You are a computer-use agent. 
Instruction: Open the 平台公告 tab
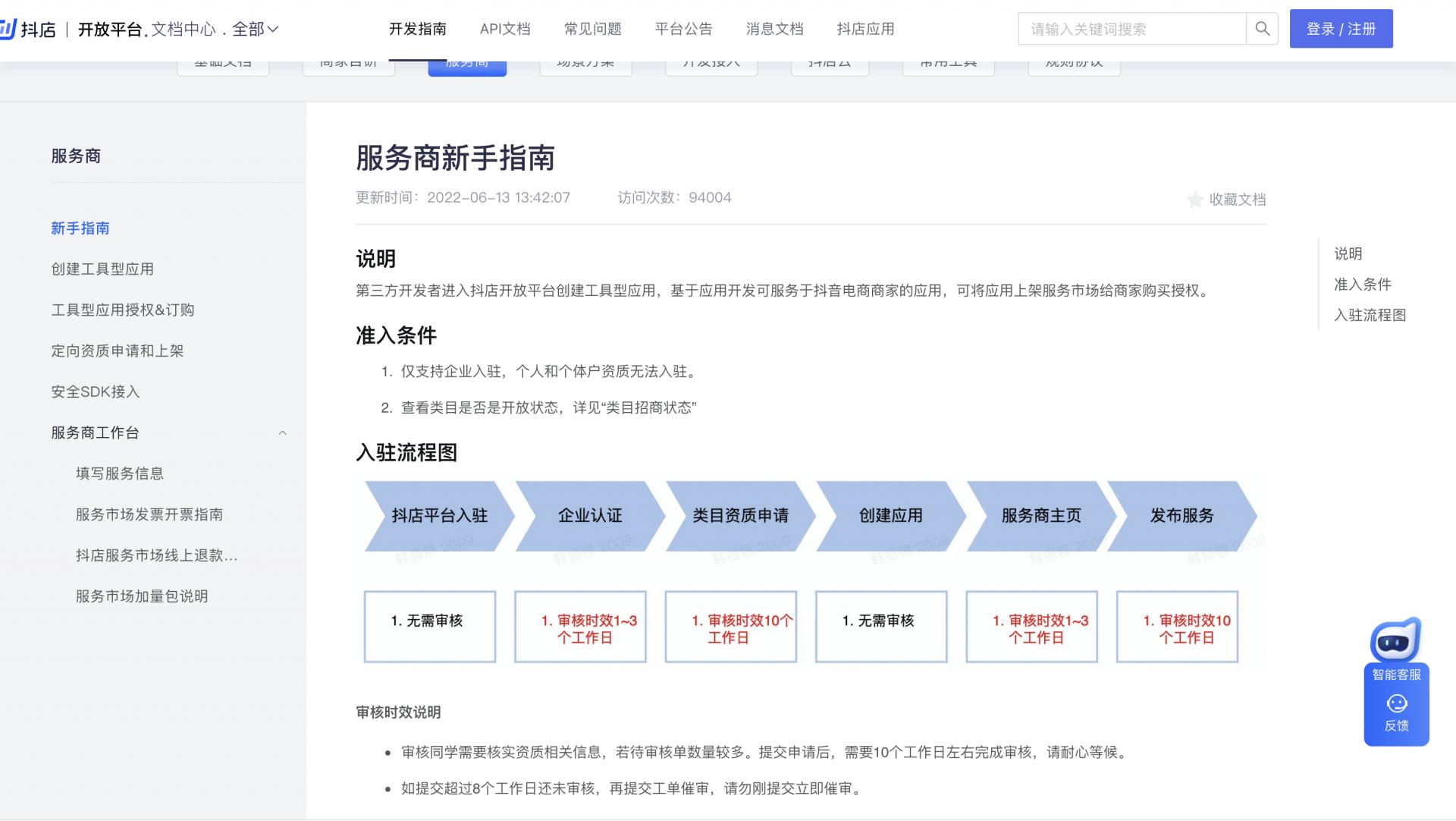(x=683, y=29)
